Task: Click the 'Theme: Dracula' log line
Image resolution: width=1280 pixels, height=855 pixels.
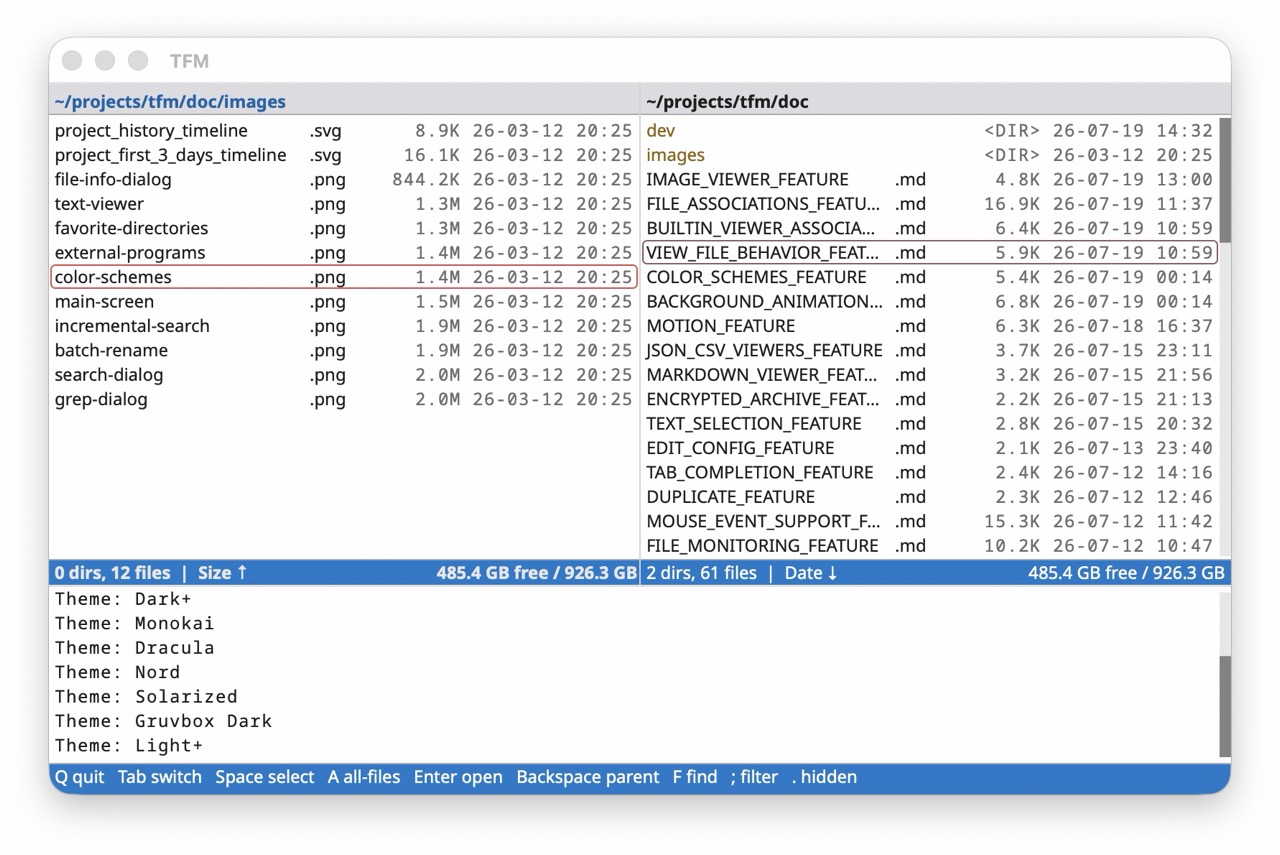Action: click(135, 648)
